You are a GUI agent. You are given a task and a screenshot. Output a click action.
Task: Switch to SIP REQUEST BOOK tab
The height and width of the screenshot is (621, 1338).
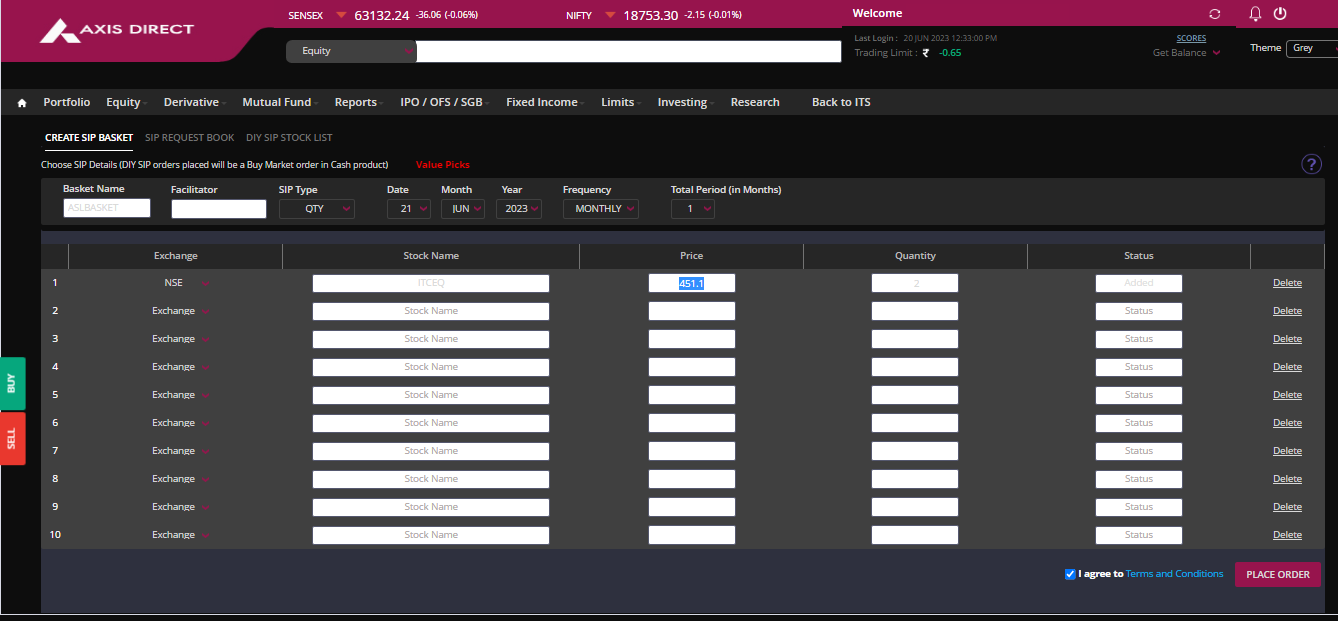pos(189,138)
